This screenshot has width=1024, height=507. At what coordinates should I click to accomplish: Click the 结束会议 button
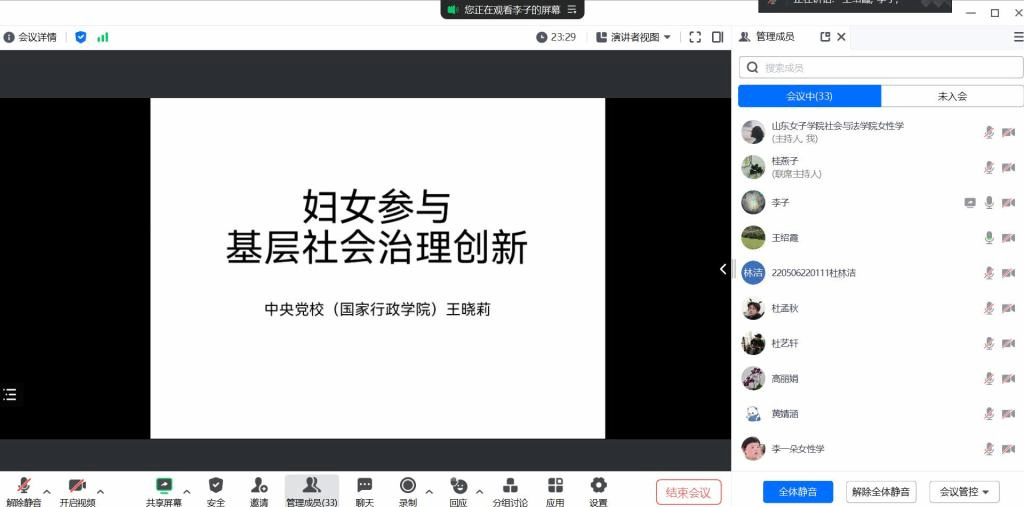(x=688, y=492)
